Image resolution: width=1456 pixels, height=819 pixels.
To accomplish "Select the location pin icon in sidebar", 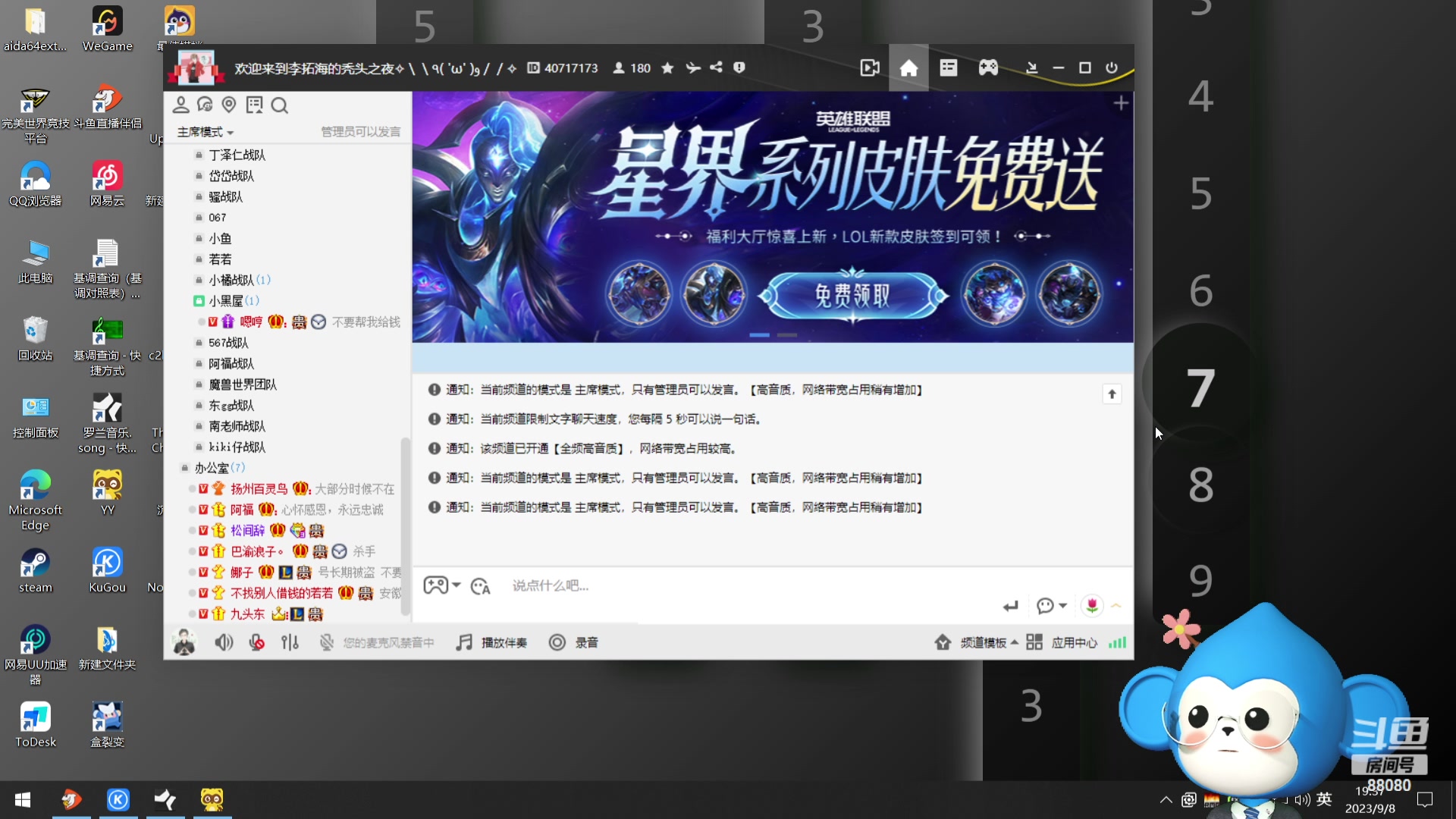I will pos(229,105).
